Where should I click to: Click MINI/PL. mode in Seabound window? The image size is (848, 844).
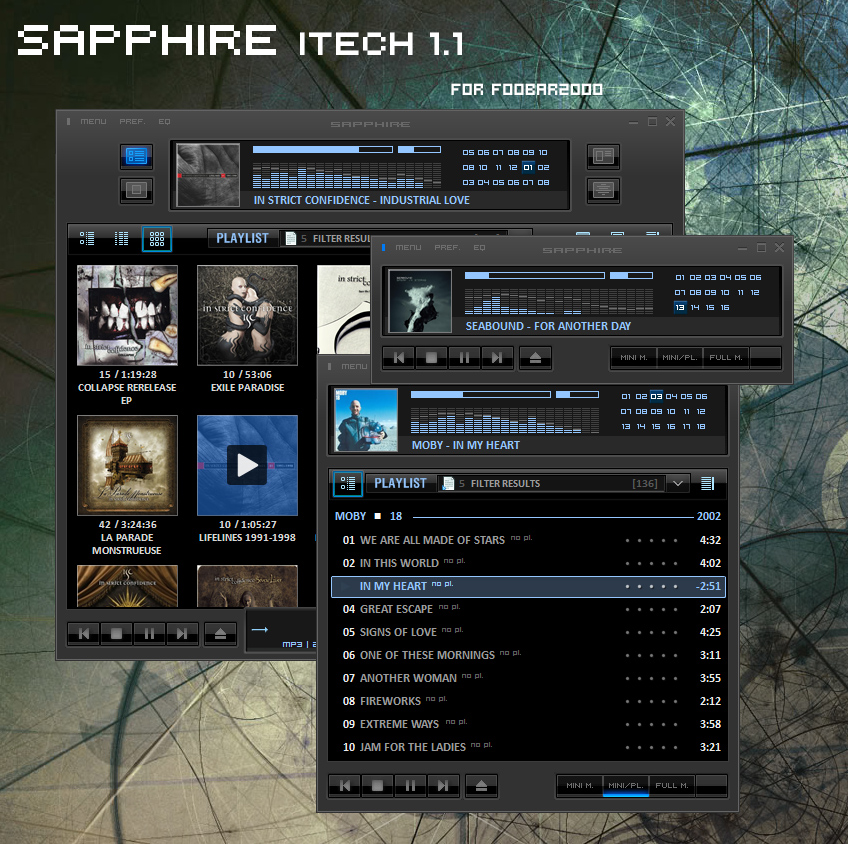click(680, 357)
